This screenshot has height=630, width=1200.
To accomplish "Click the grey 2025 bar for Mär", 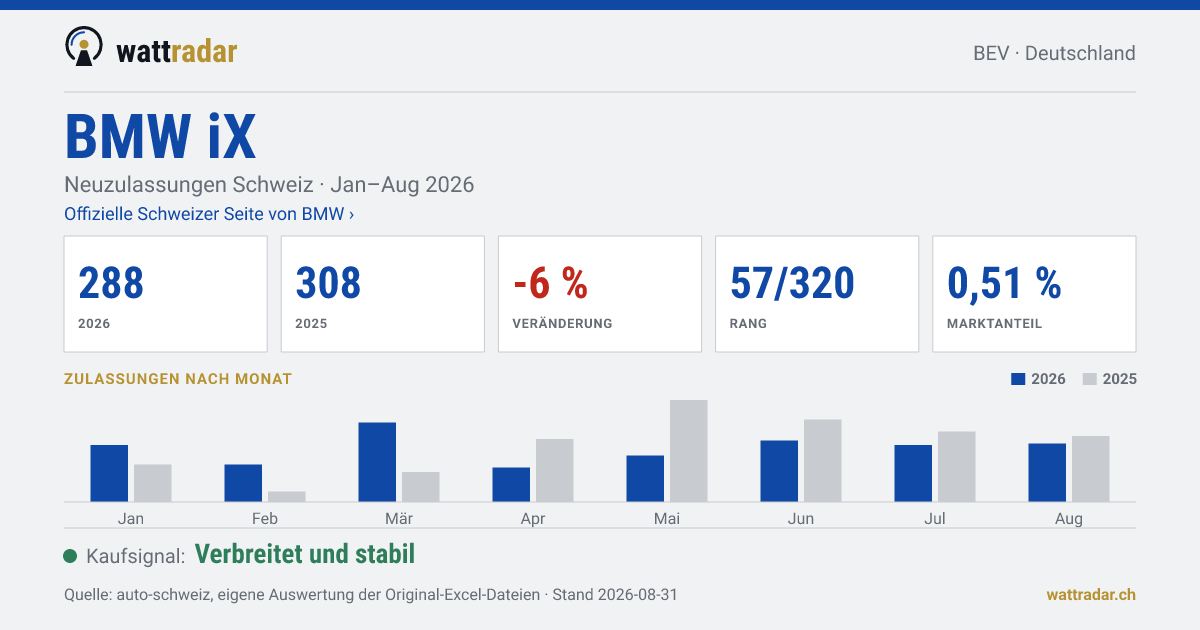I will pyautogui.click(x=421, y=487).
